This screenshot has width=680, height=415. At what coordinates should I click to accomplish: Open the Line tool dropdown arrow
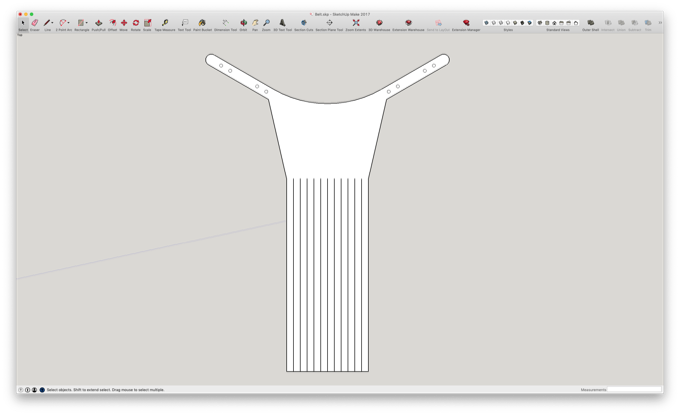pyautogui.click(x=52, y=23)
